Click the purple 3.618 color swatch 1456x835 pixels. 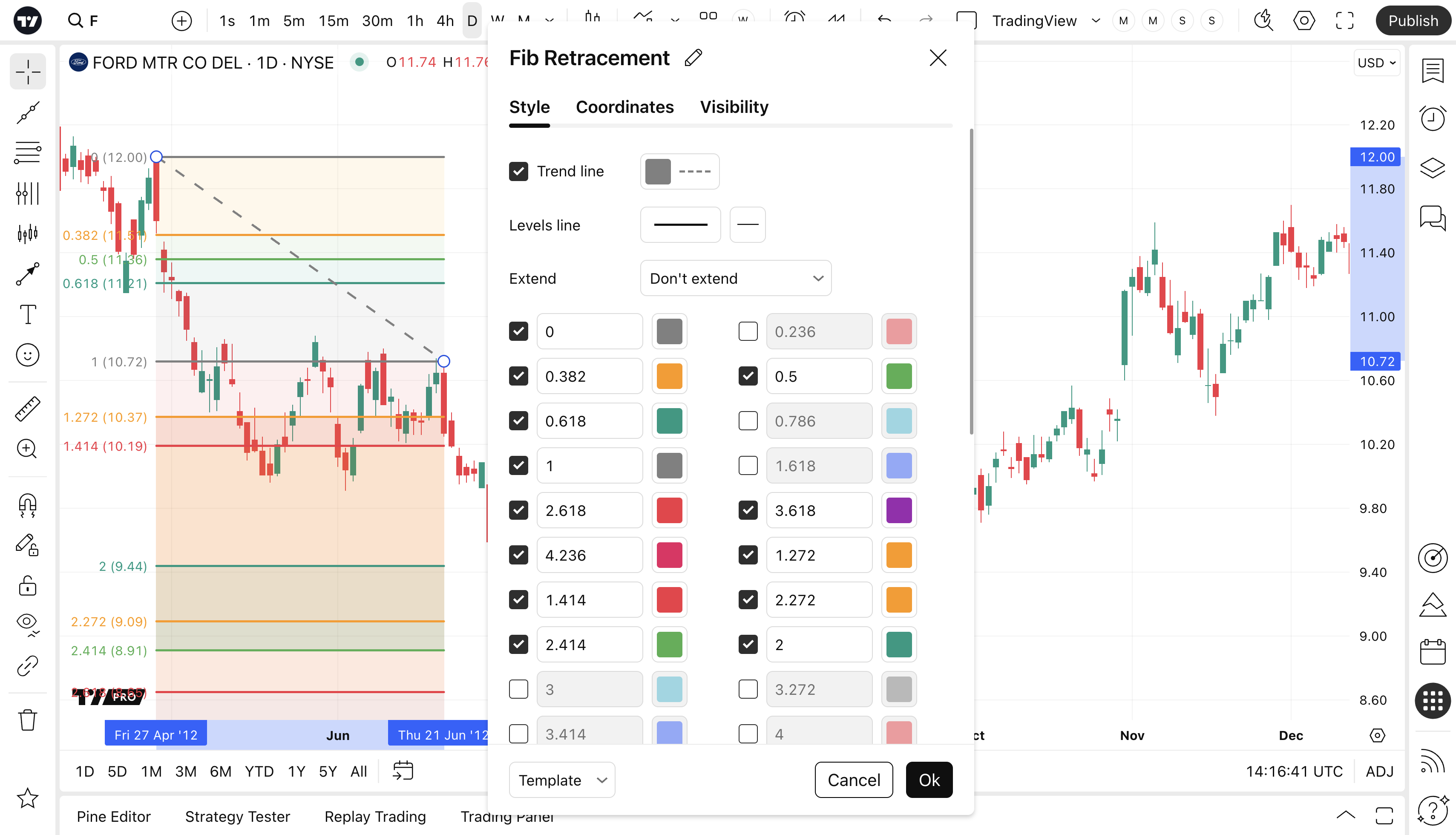898,510
